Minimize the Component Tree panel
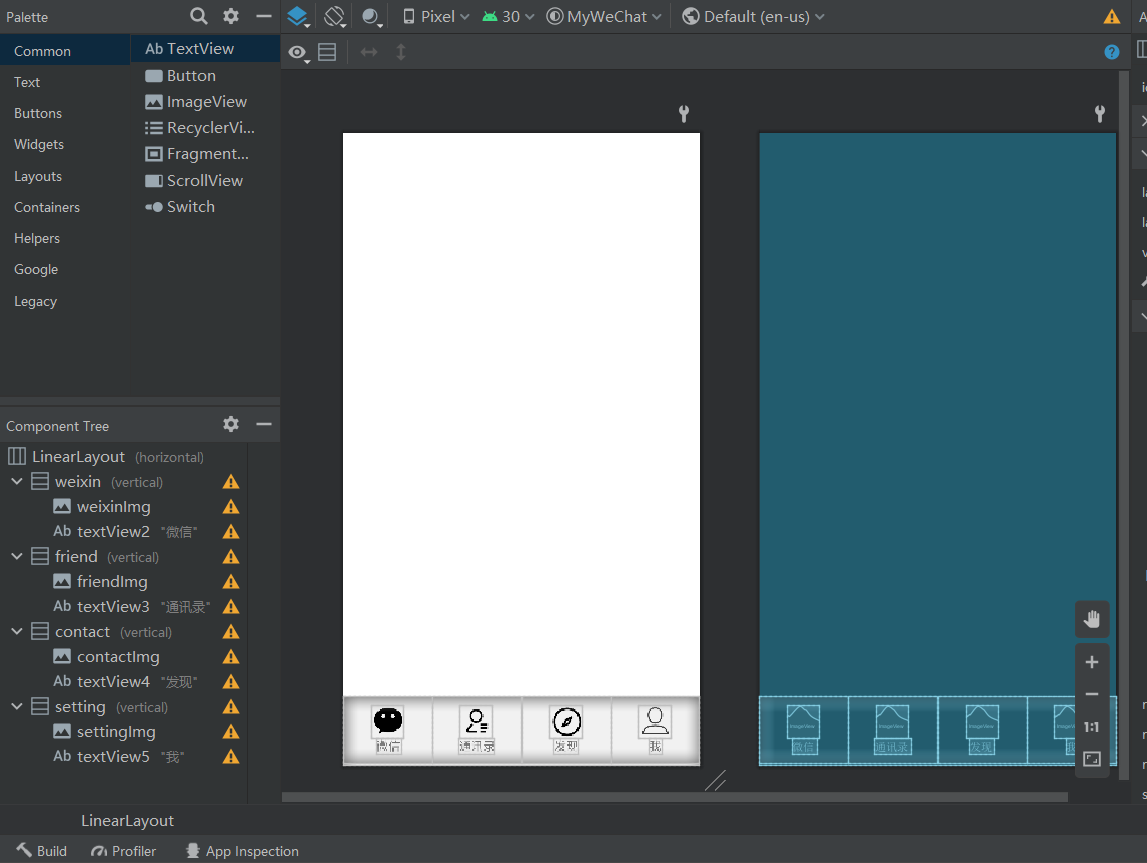 [x=263, y=424]
